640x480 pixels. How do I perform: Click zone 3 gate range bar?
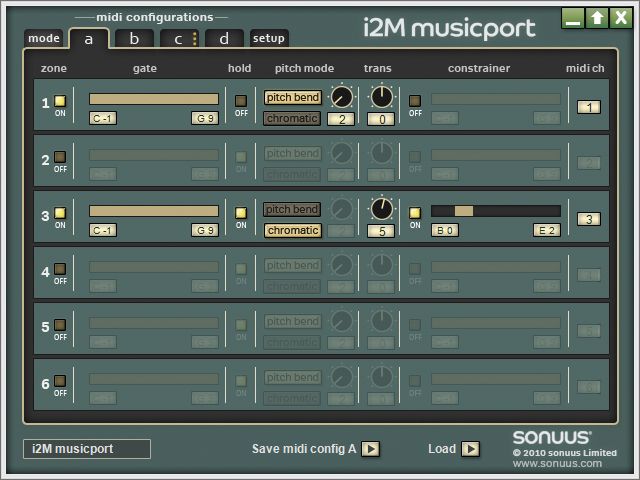click(154, 211)
